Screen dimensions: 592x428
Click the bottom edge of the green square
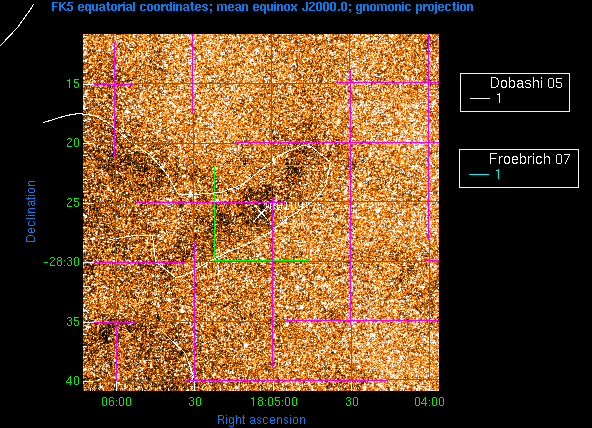262,260
